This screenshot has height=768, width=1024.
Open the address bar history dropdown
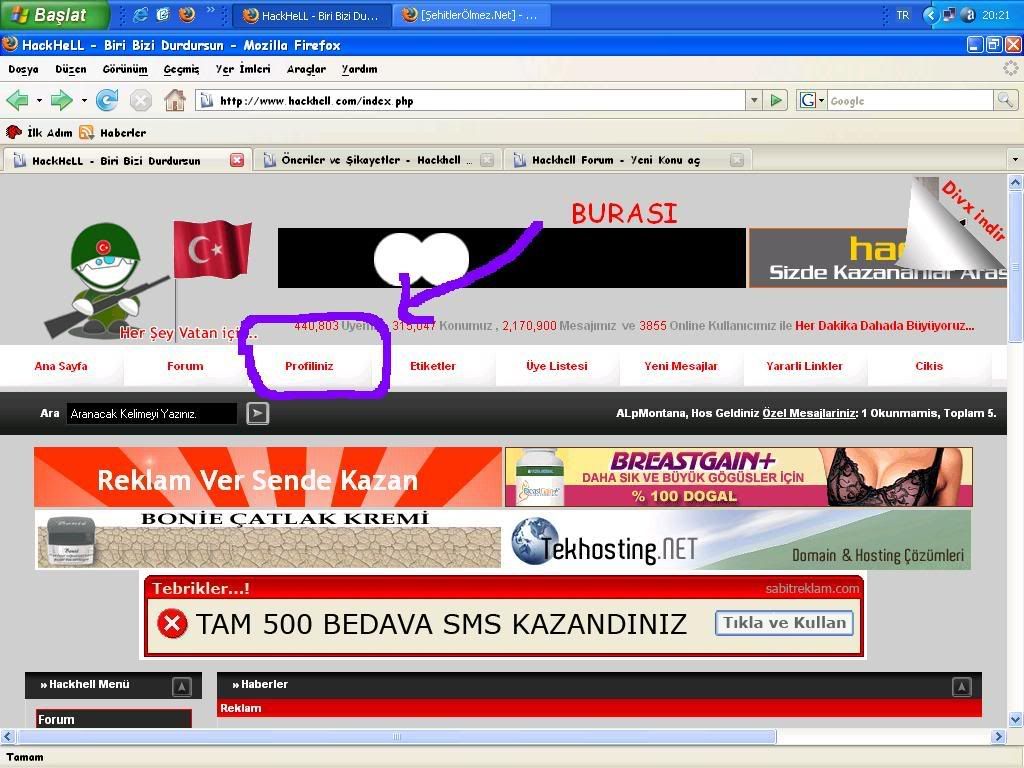pyautogui.click(x=754, y=101)
